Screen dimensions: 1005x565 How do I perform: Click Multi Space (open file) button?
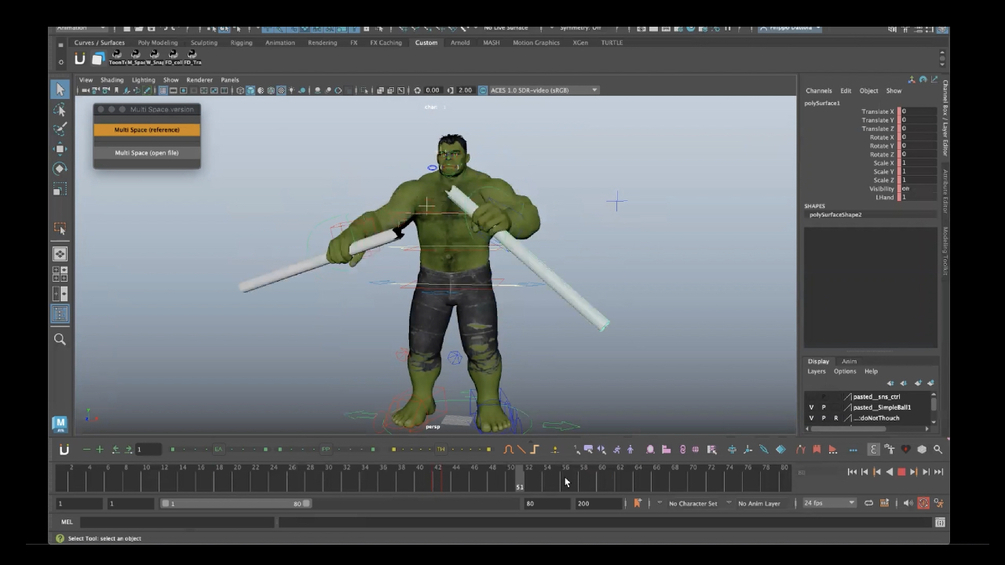tap(147, 153)
